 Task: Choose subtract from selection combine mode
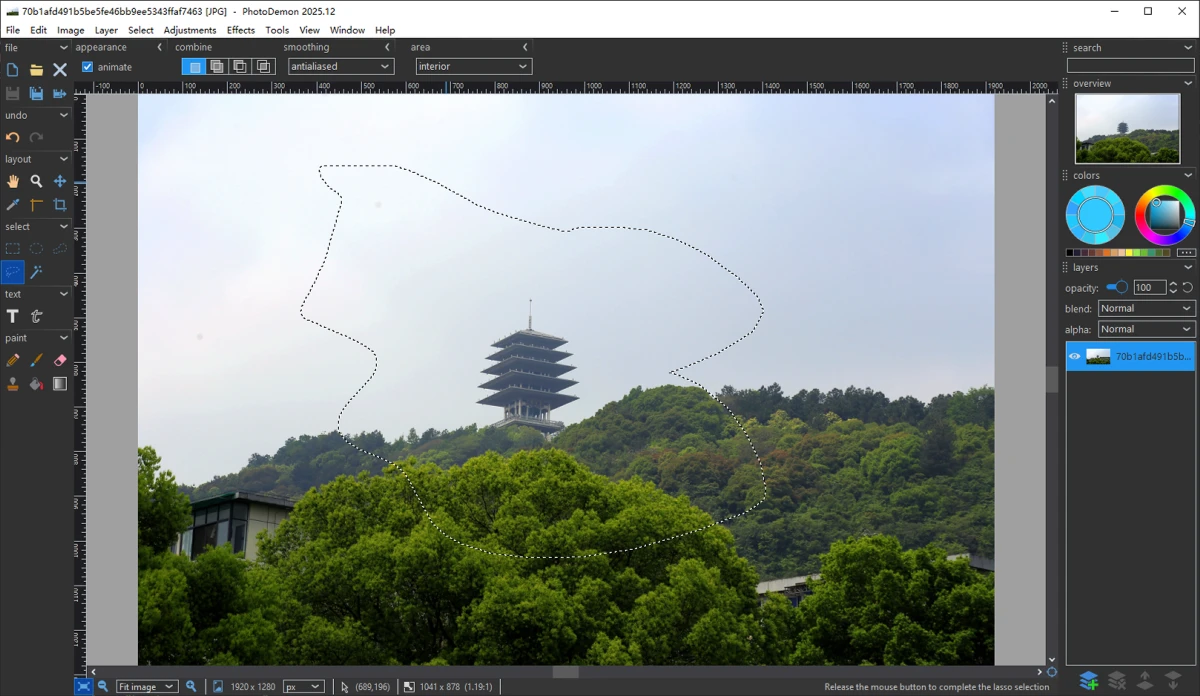pyautogui.click(x=240, y=67)
